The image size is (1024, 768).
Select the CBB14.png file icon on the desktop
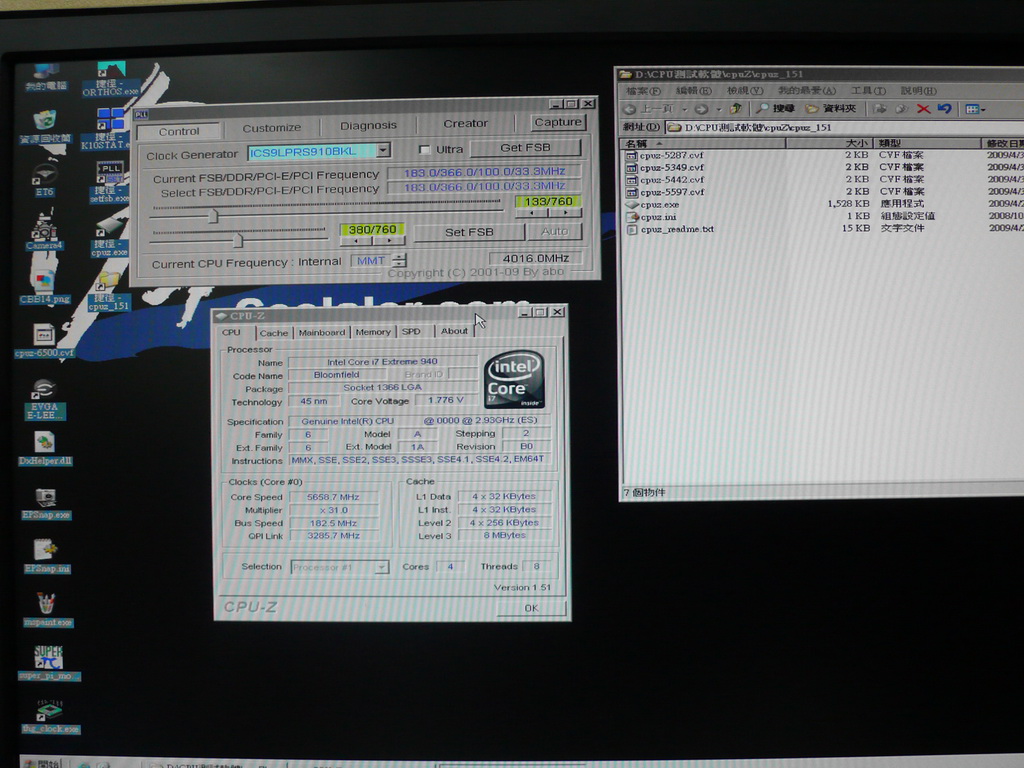[44, 287]
